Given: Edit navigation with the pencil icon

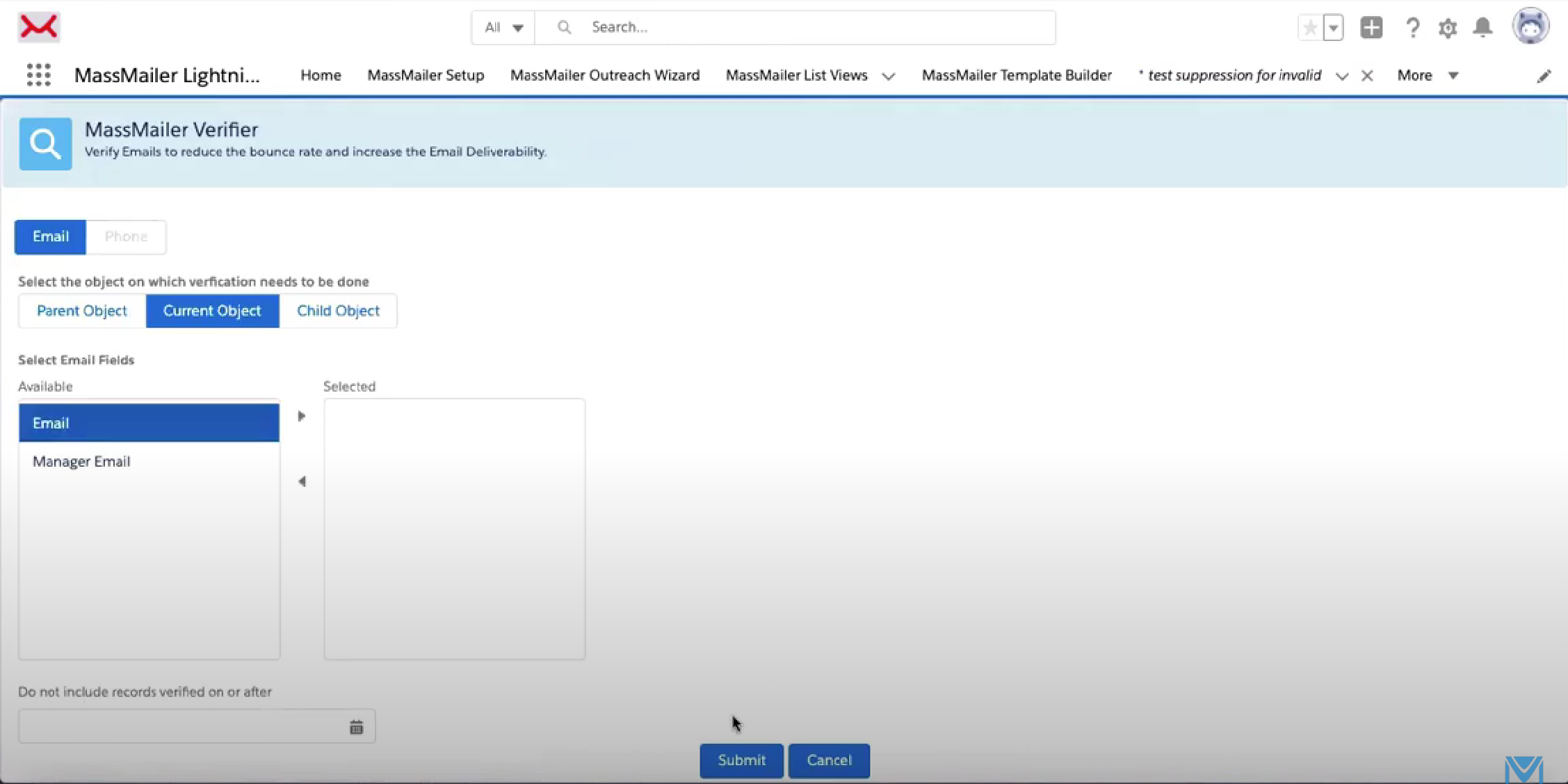Looking at the screenshot, I should (x=1544, y=76).
